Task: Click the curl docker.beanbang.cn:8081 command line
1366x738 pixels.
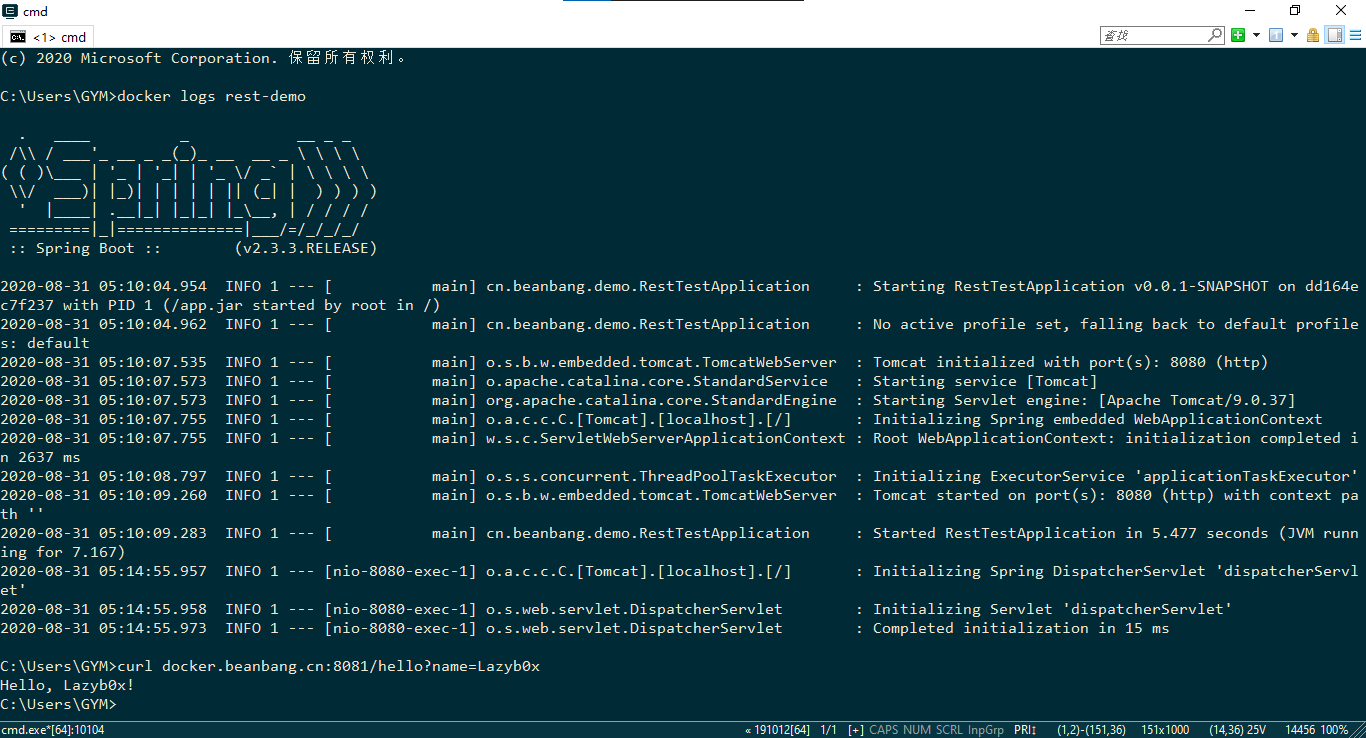Action: pos(270,666)
